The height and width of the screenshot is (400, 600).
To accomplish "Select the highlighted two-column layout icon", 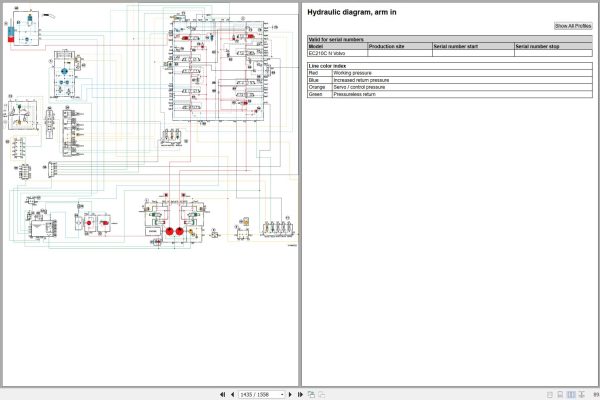I will point(571,394).
